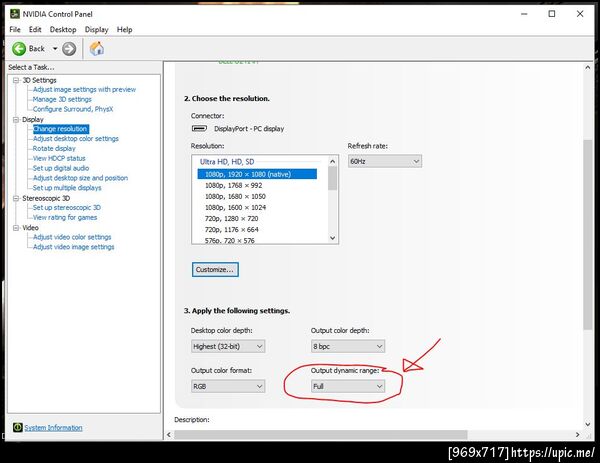Open Set up multiple displays
The image size is (600, 463).
(67, 188)
